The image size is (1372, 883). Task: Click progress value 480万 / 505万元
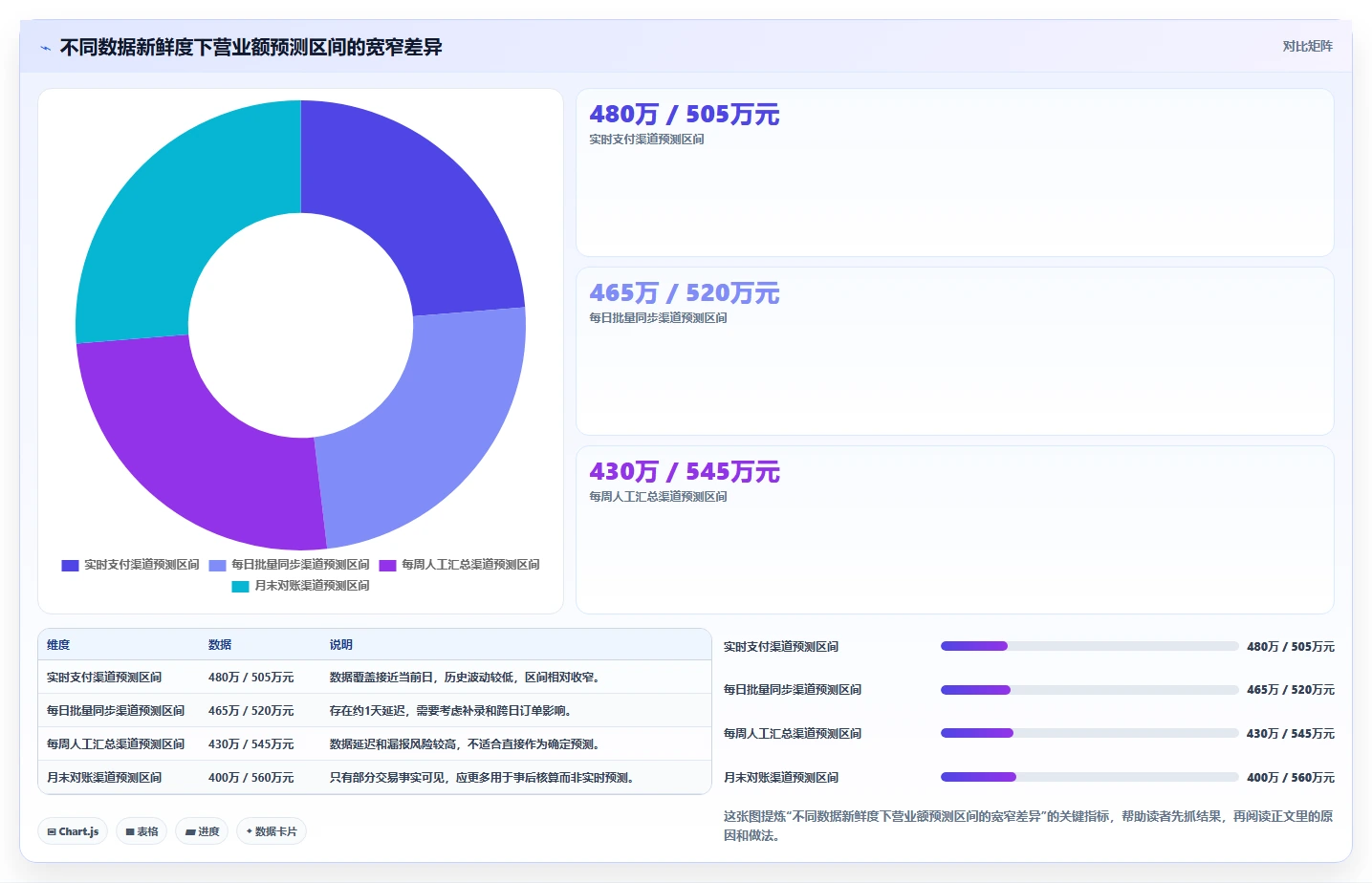(x=1291, y=647)
